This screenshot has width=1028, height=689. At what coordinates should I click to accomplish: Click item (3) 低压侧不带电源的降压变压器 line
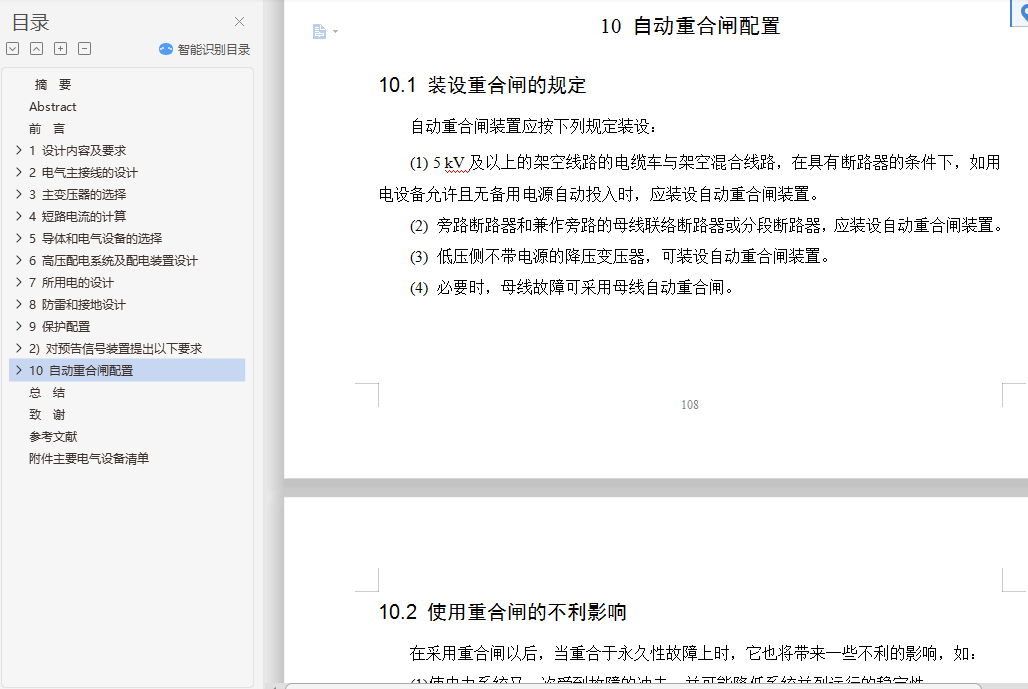click(620, 256)
